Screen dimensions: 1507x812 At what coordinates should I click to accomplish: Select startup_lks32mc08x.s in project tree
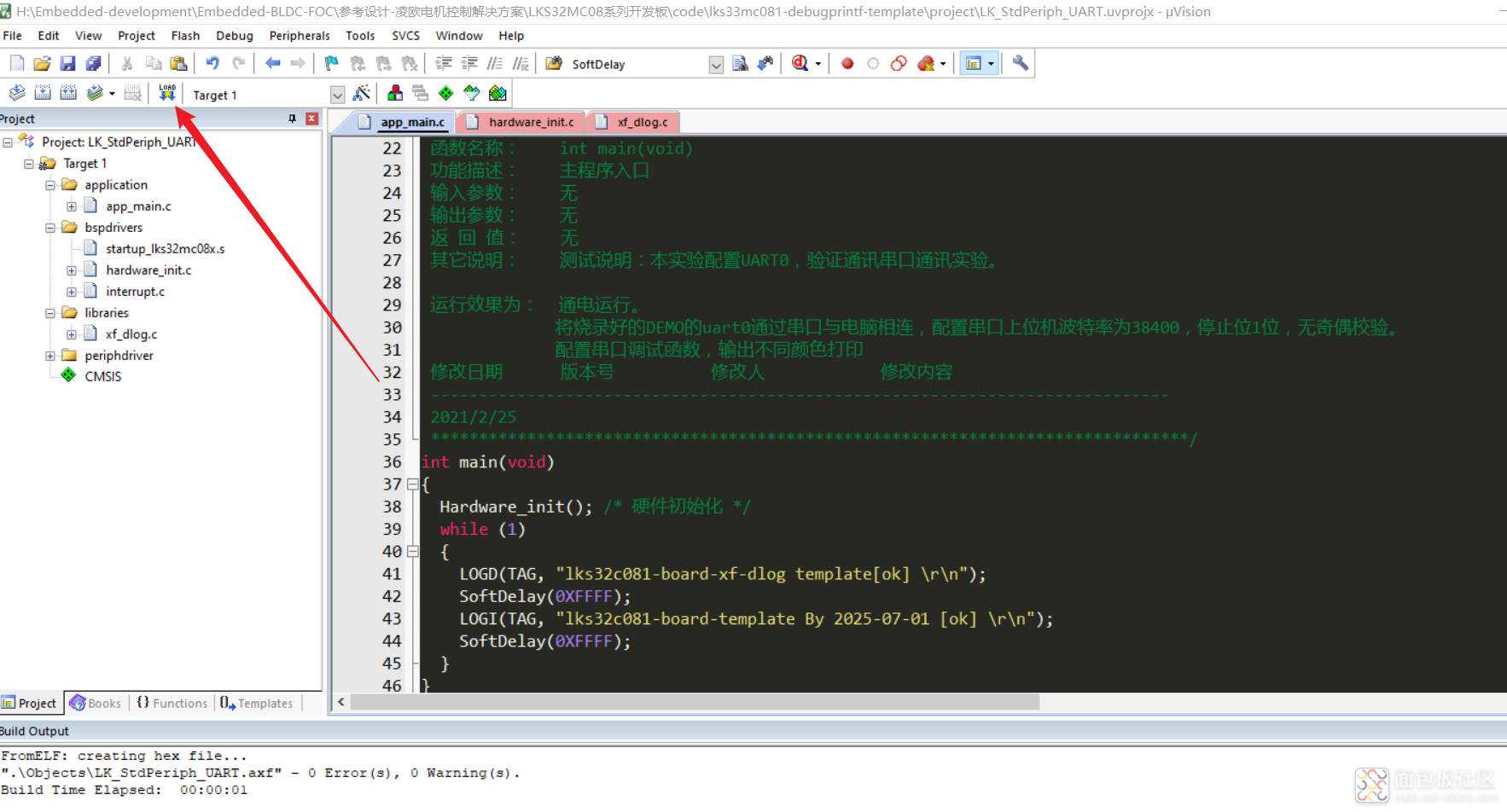coord(165,249)
